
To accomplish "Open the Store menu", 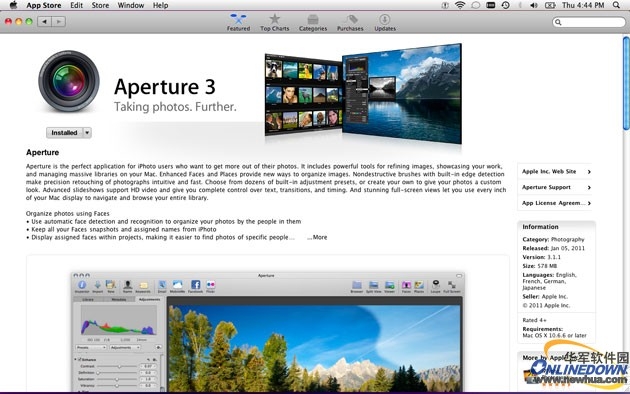I will coord(100,5).
